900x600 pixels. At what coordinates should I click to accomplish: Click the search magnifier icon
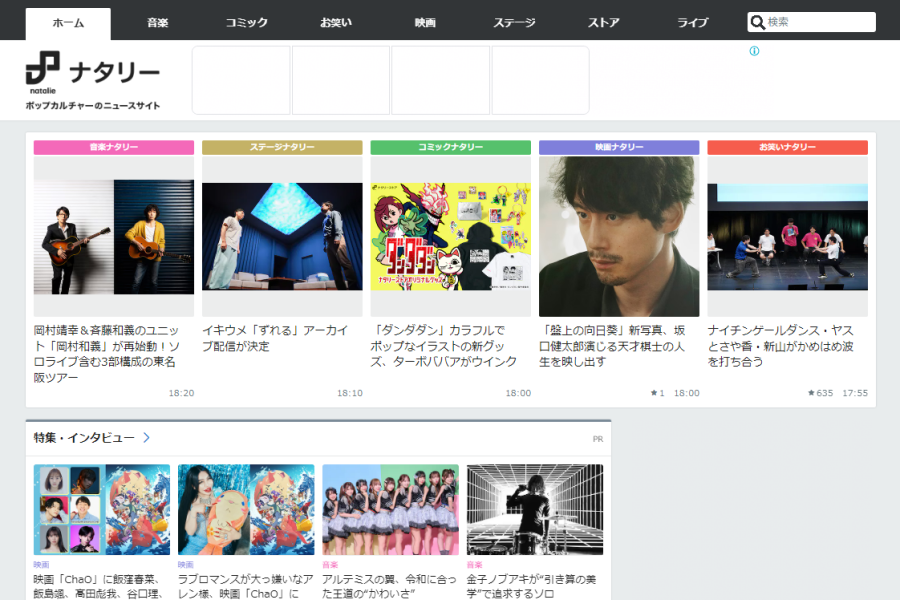(758, 22)
